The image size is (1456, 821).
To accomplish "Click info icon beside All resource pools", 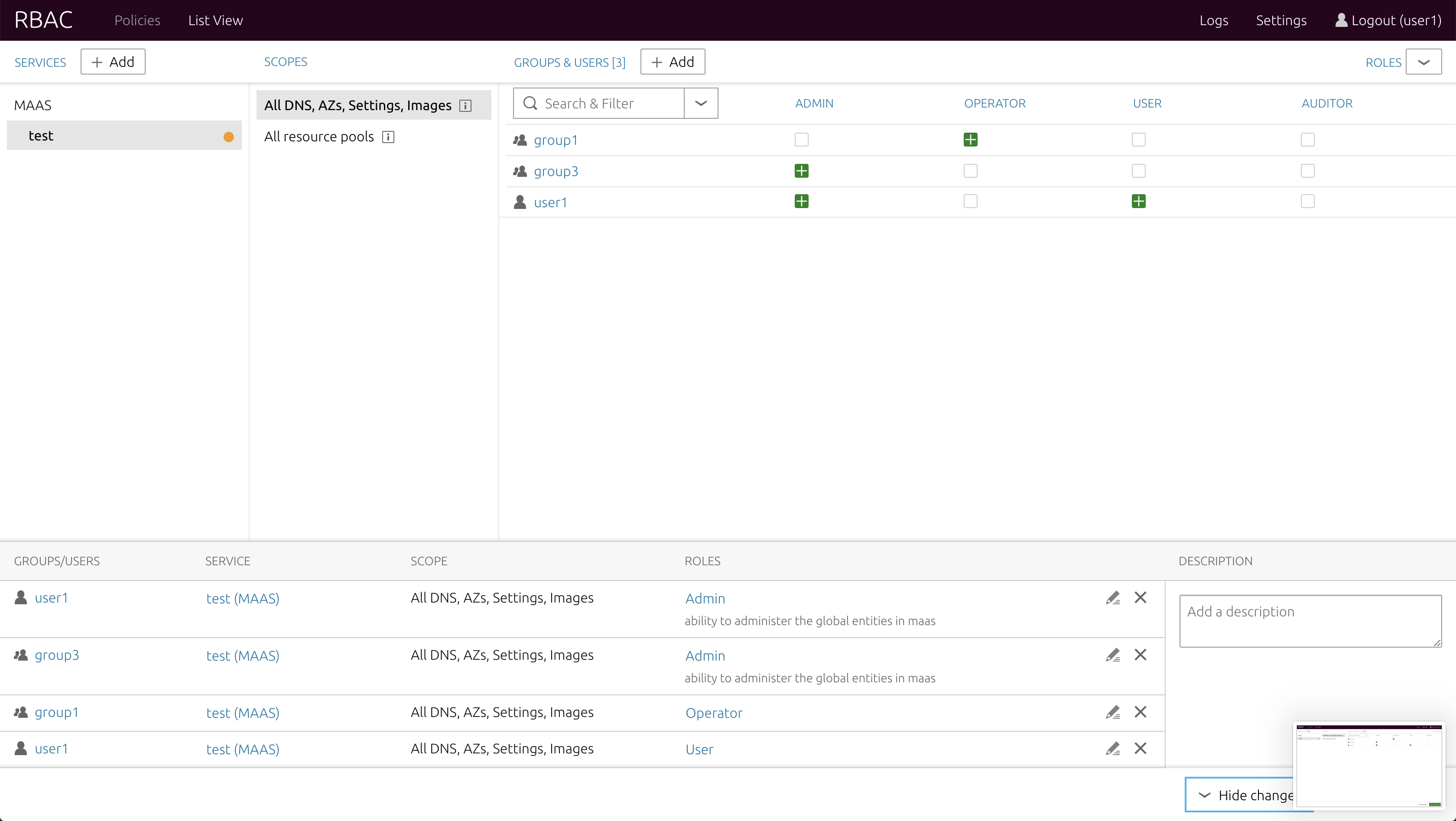I will (x=388, y=137).
